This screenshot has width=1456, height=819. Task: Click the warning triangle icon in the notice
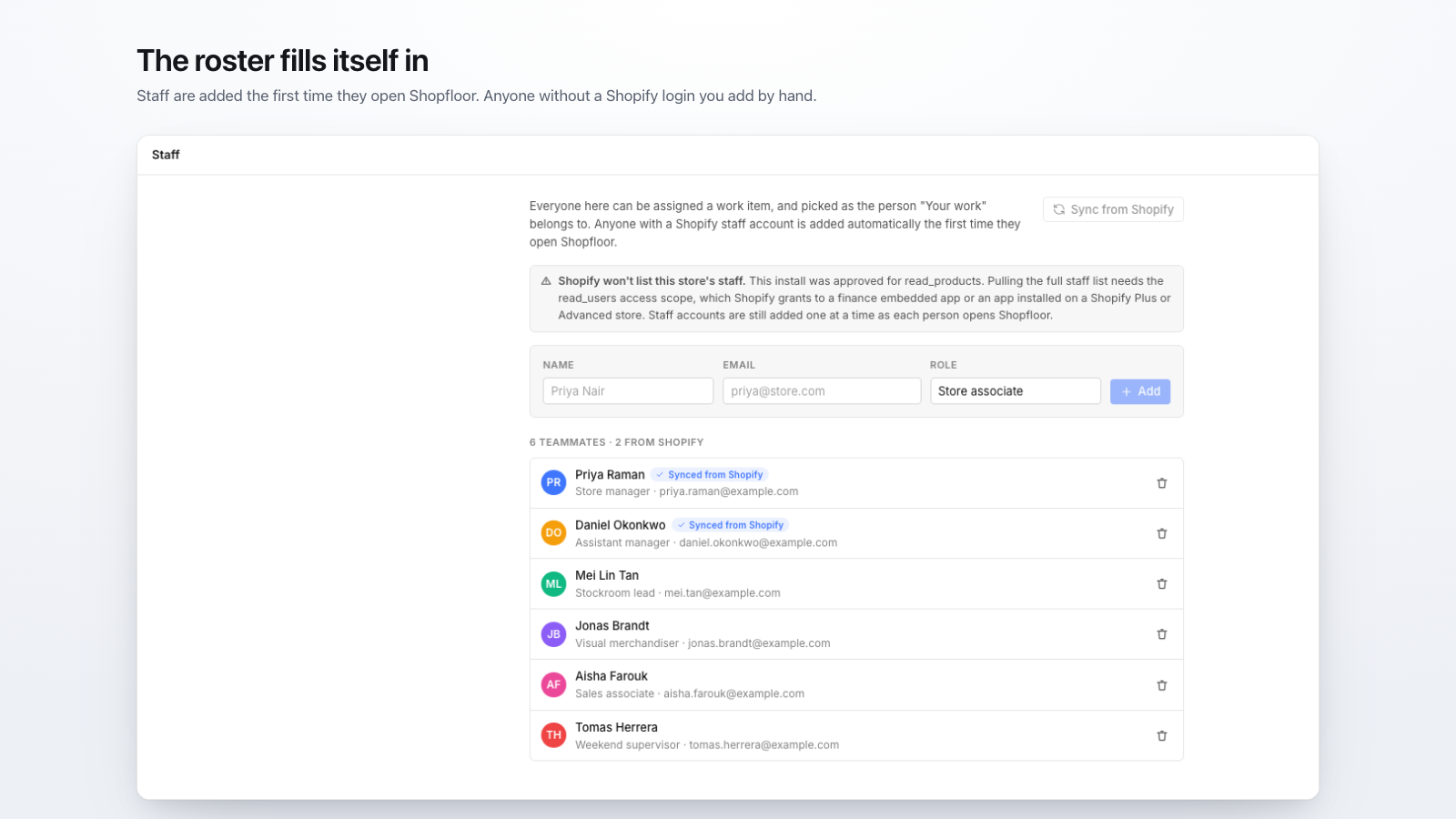point(546,281)
